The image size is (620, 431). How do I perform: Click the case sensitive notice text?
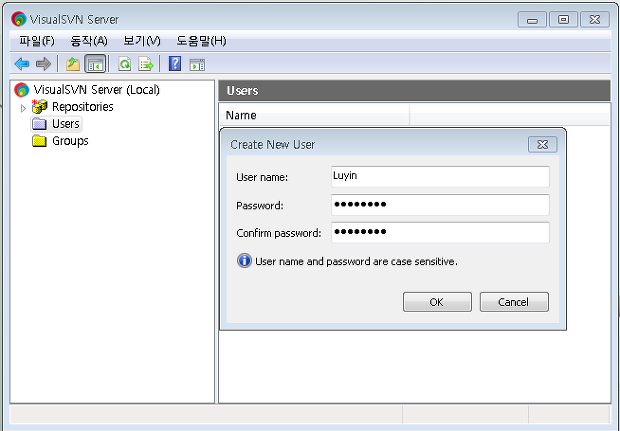pos(356,261)
